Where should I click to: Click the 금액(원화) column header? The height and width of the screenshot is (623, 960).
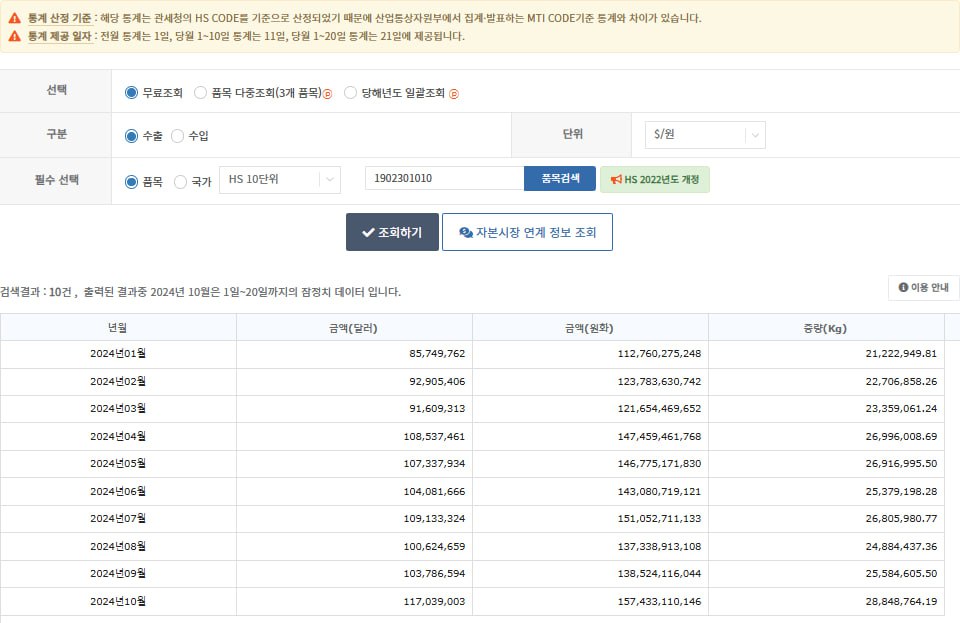[590, 327]
